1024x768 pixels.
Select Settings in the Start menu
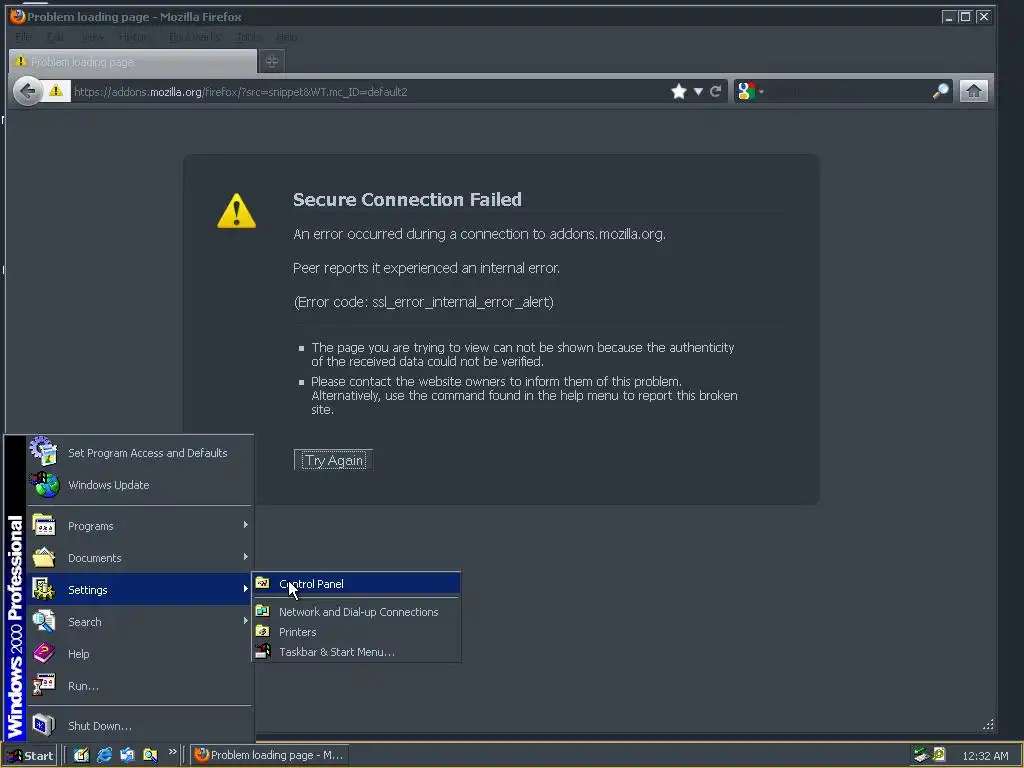[x=140, y=589]
